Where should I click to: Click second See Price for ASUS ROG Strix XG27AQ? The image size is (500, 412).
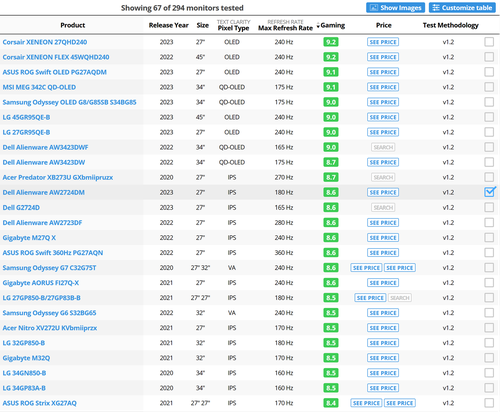pyautogui.click(x=400, y=403)
